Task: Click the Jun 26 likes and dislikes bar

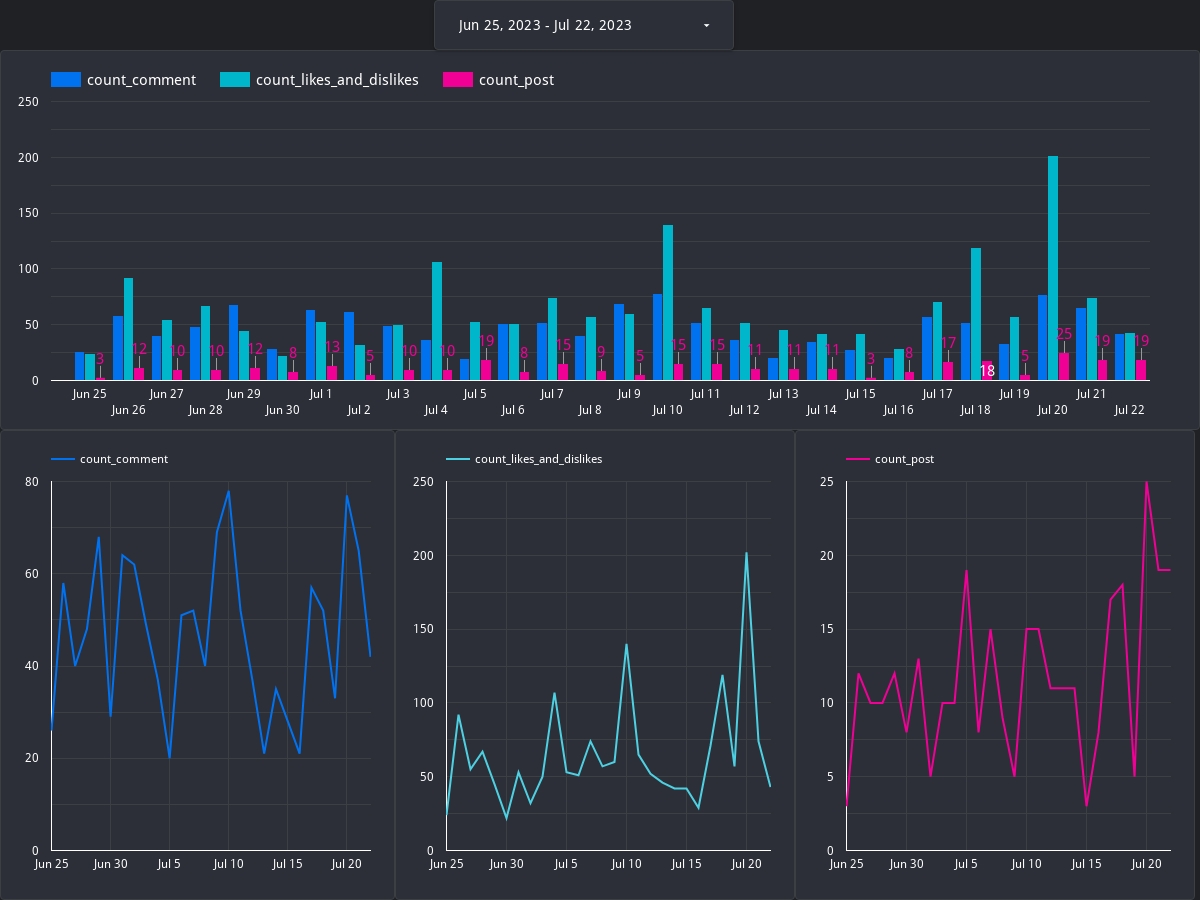Action: [129, 329]
